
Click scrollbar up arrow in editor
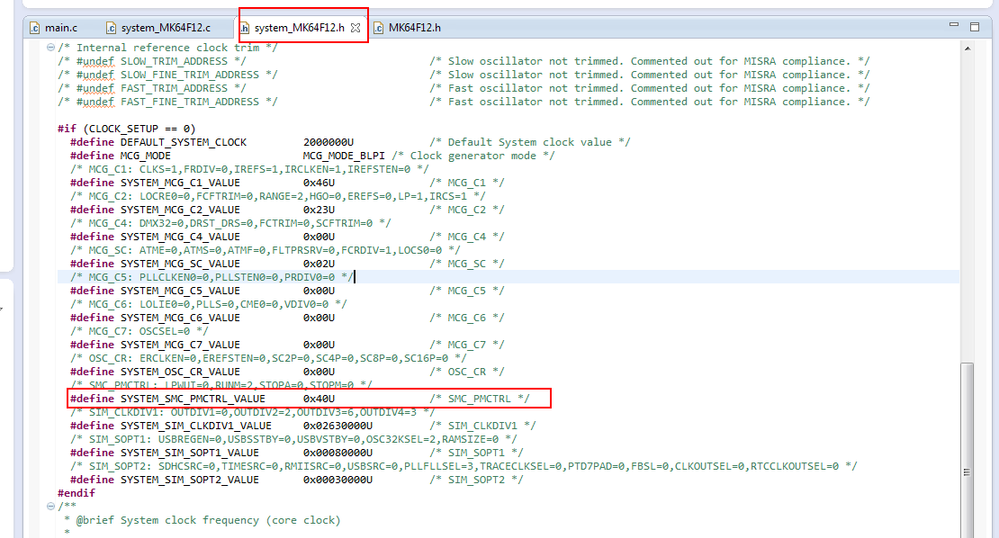click(x=967, y=48)
